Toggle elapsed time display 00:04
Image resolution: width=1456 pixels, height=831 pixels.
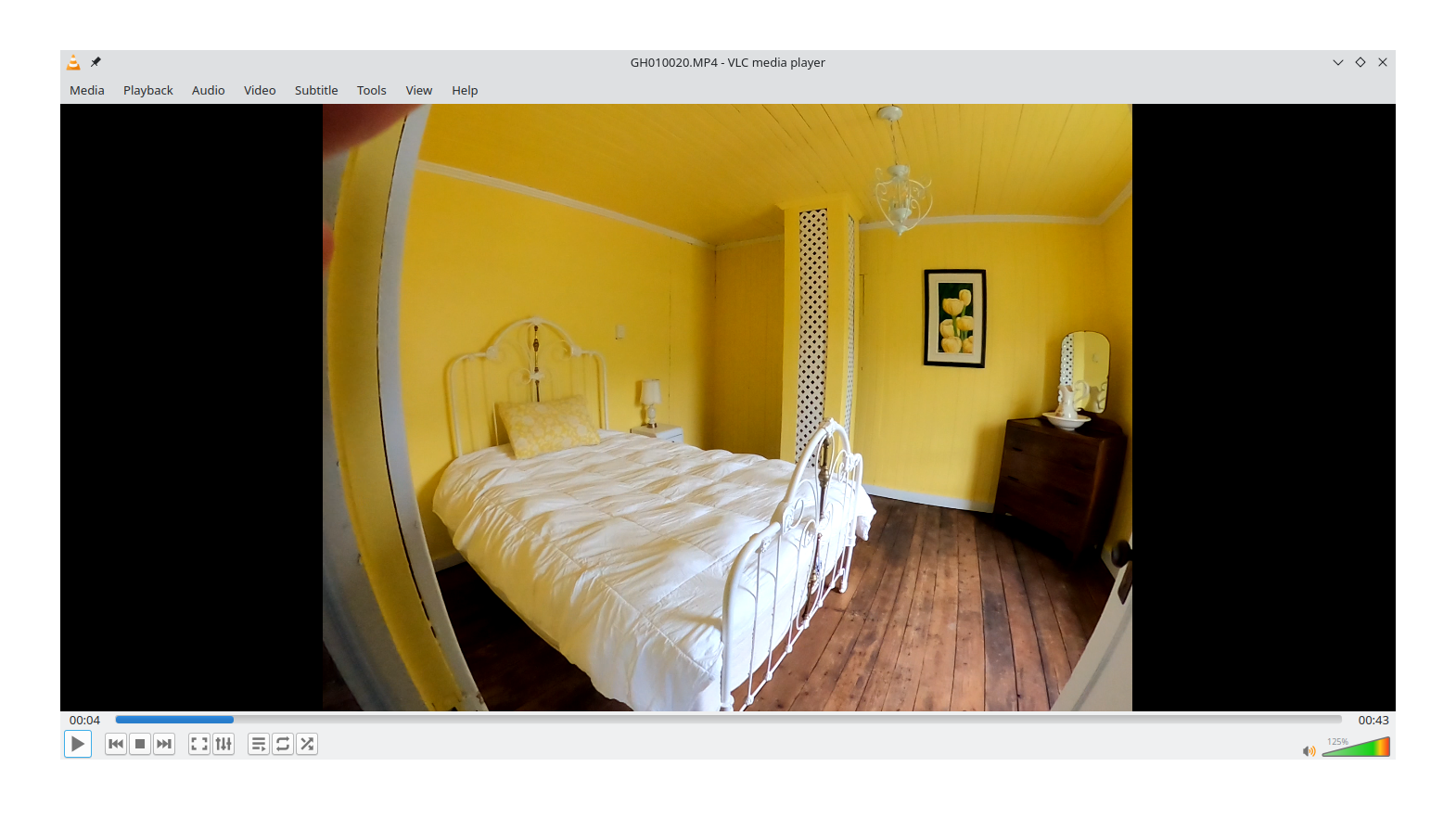pos(84,720)
